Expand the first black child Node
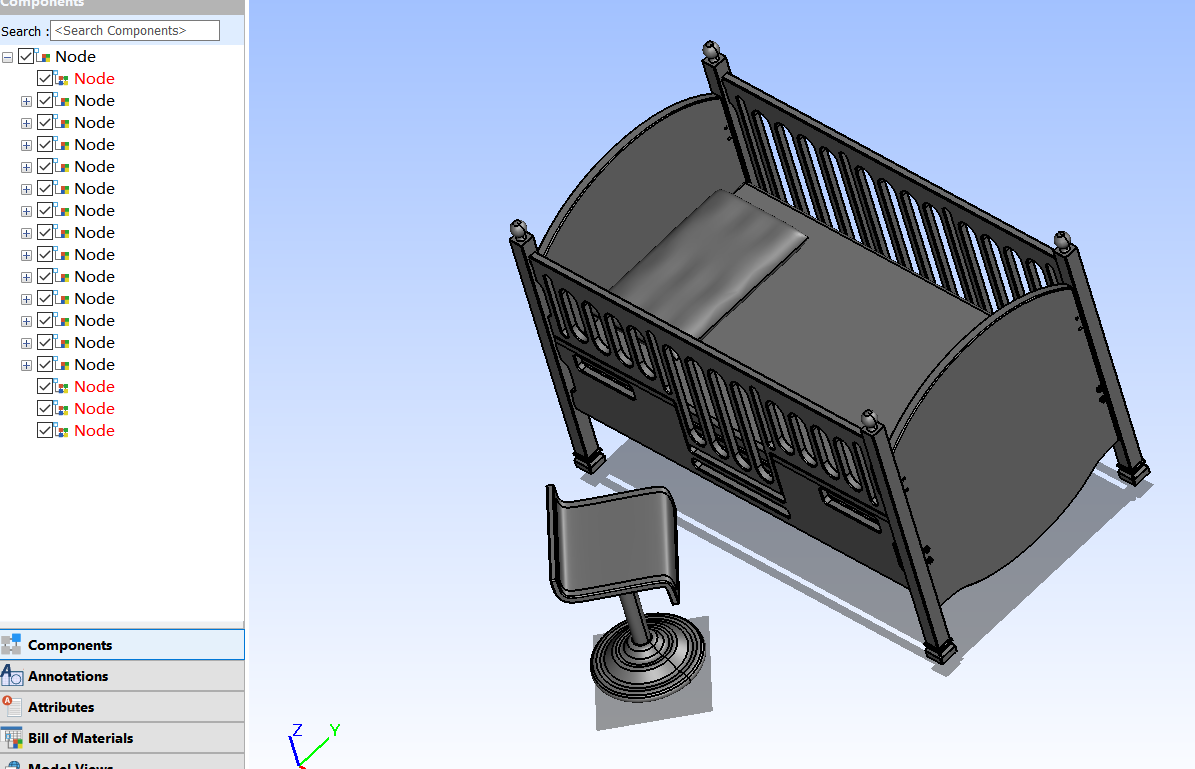This screenshot has height=769, width=1195. tap(27, 101)
